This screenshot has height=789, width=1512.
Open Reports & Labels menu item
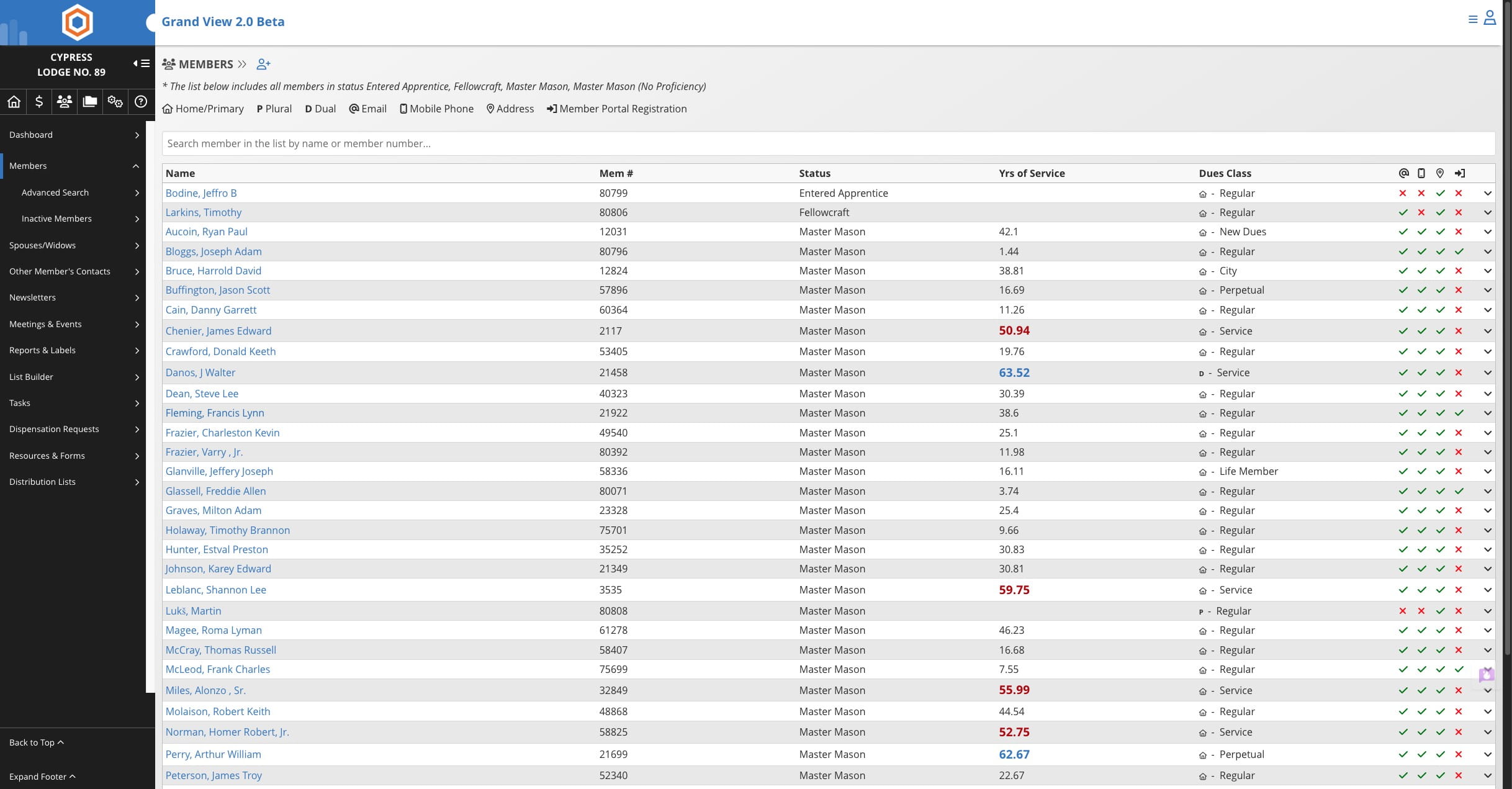click(73, 350)
